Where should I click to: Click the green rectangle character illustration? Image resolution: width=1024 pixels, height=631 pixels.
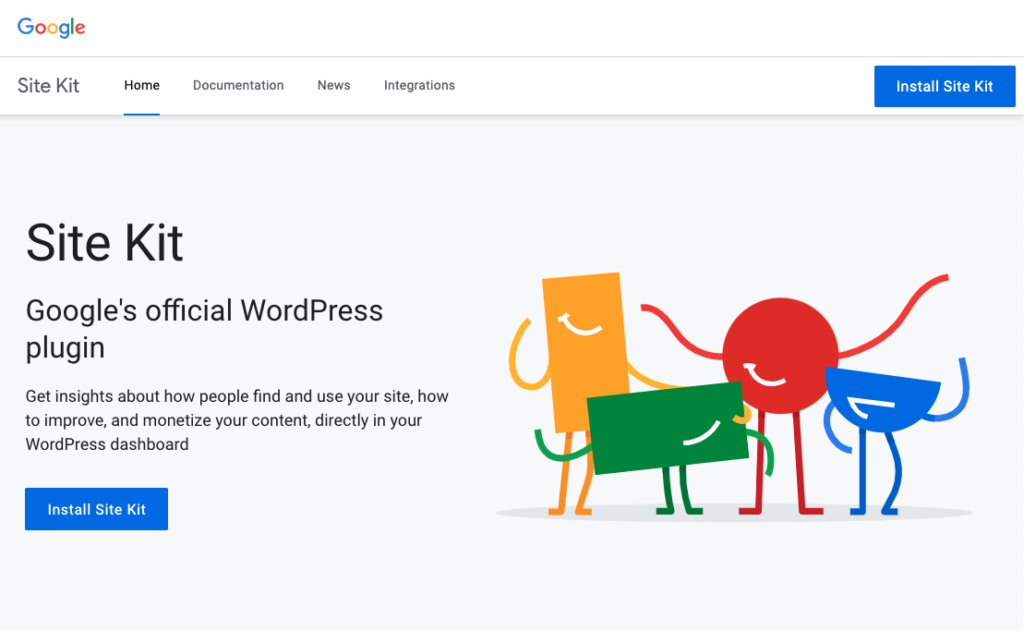(667, 428)
